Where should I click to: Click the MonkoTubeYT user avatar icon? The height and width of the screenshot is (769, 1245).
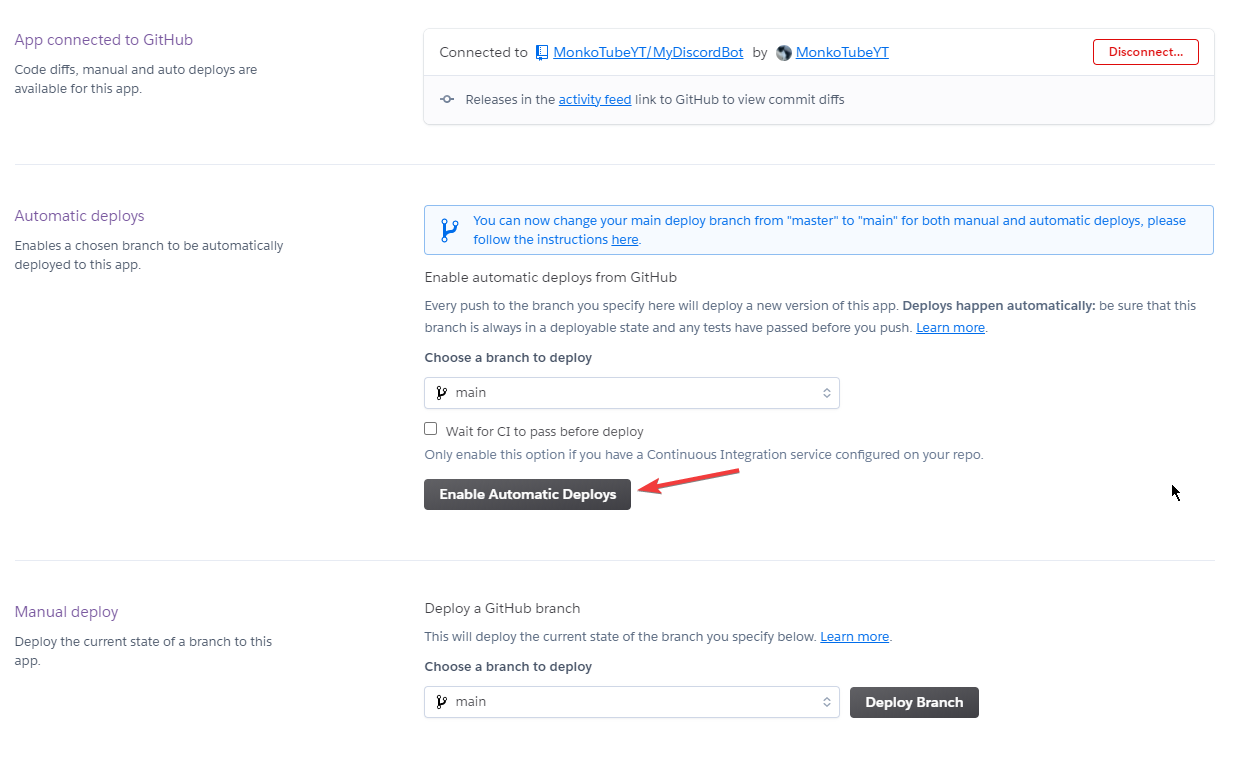[784, 53]
